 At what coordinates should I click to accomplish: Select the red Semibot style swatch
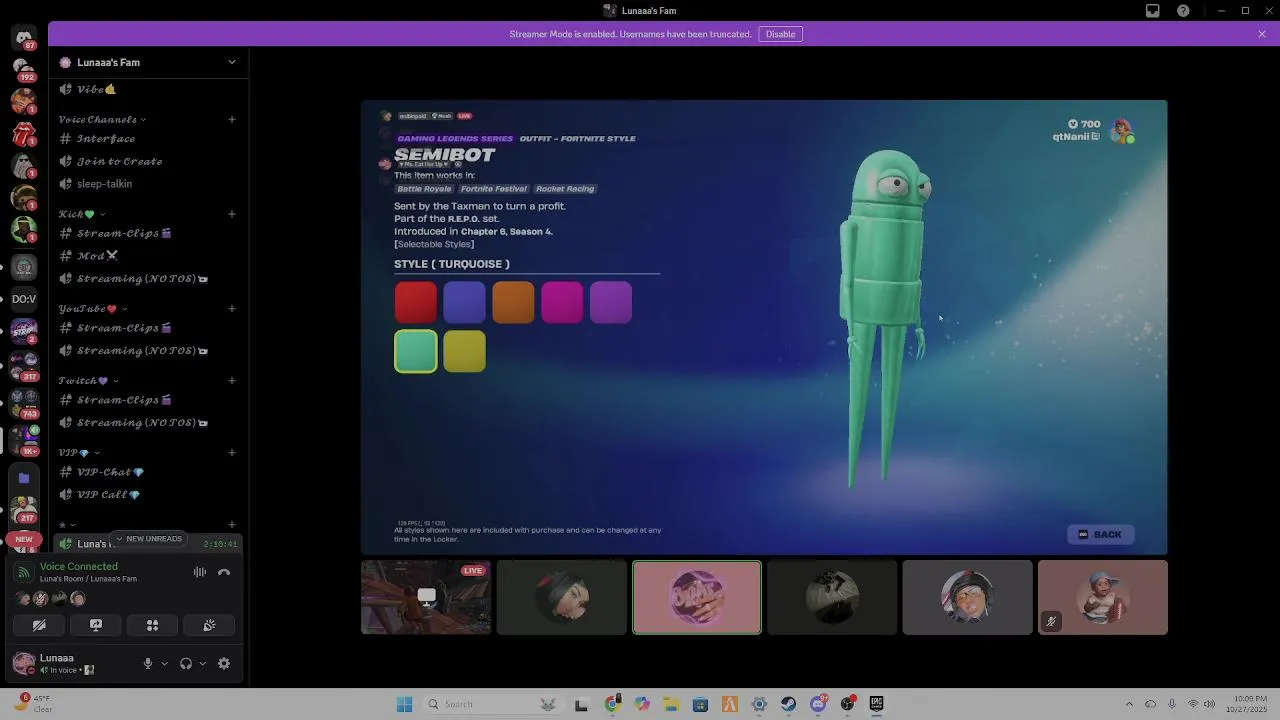416,302
